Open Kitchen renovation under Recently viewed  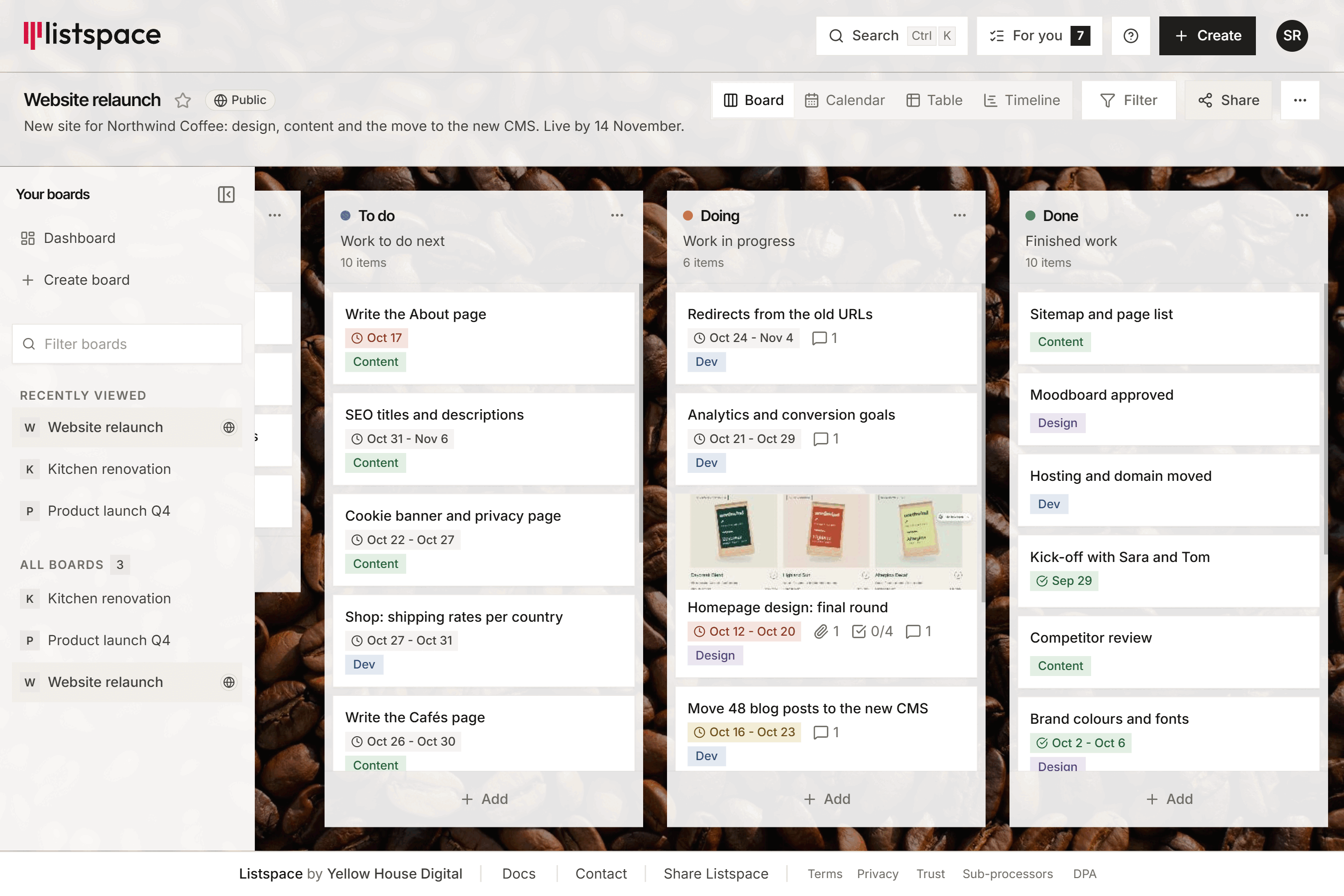click(127, 468)
